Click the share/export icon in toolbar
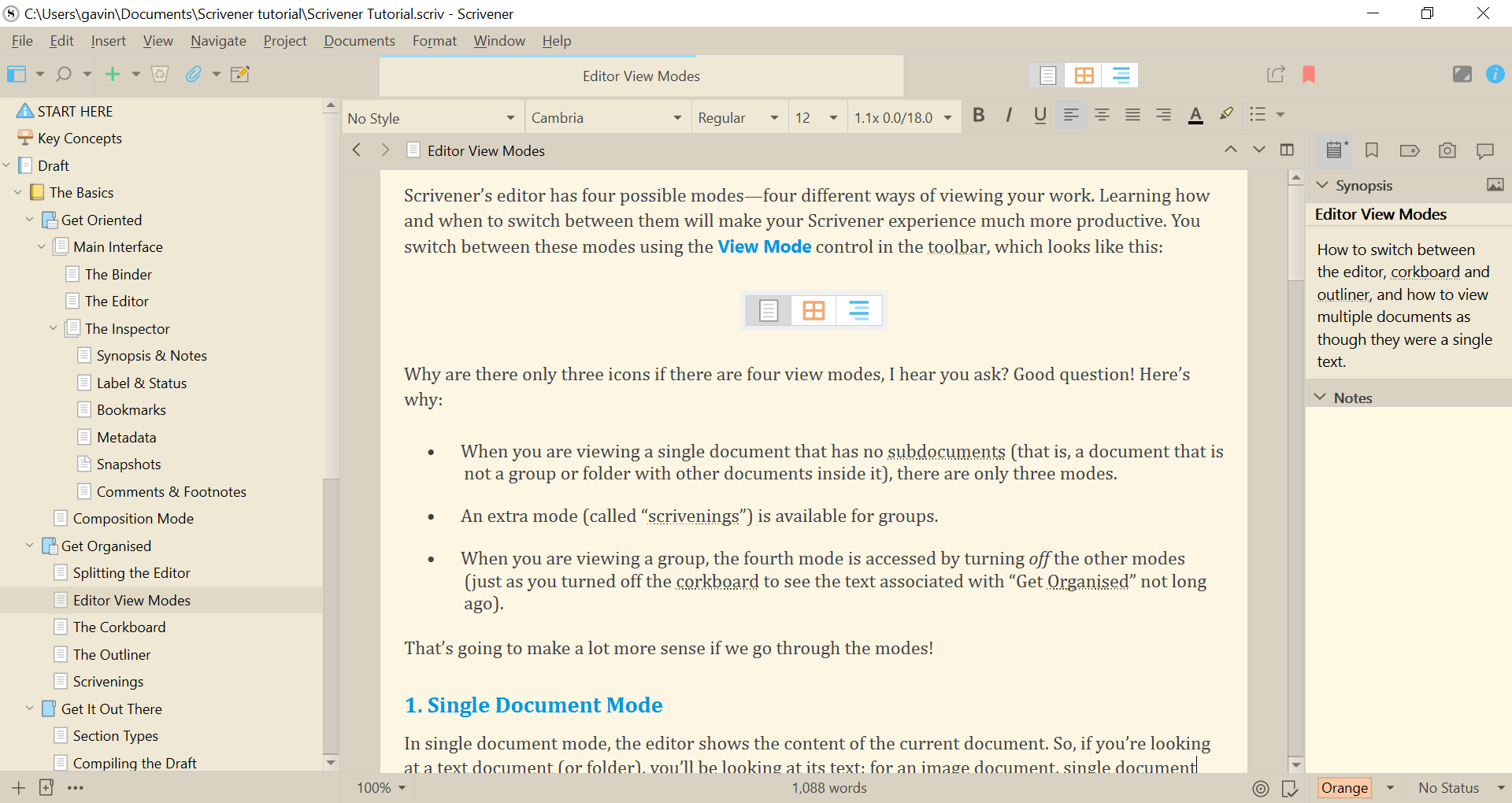1512x803 pixels. tap(1276, 74)
